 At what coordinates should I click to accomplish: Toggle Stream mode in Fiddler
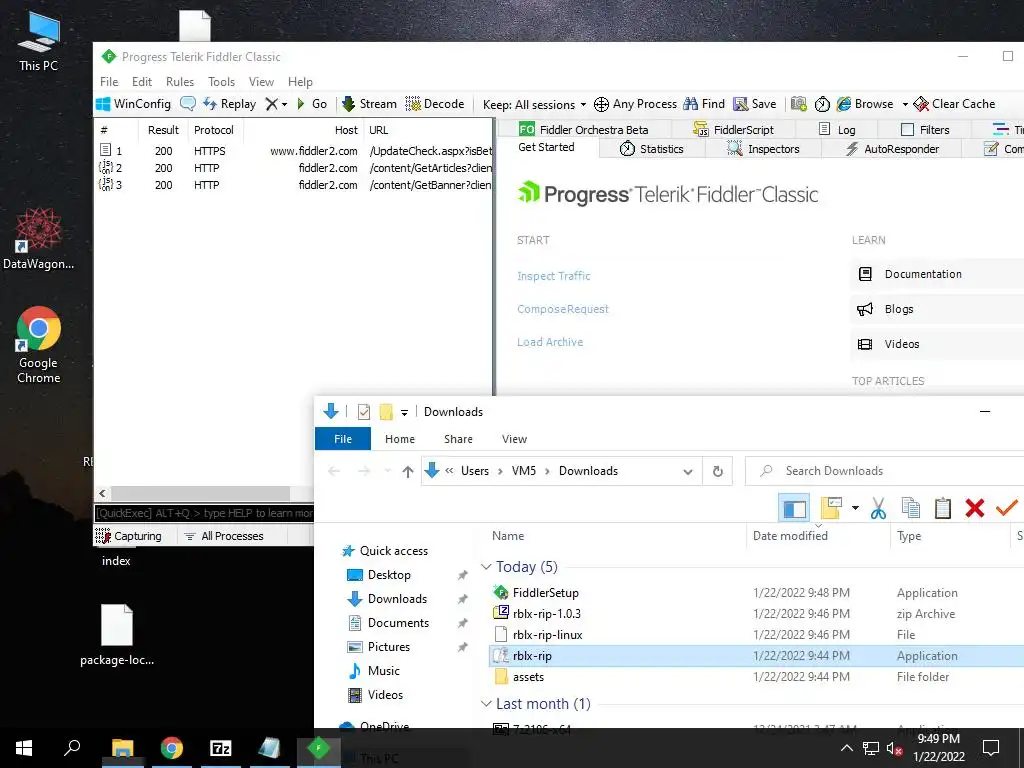pos(370,104)
